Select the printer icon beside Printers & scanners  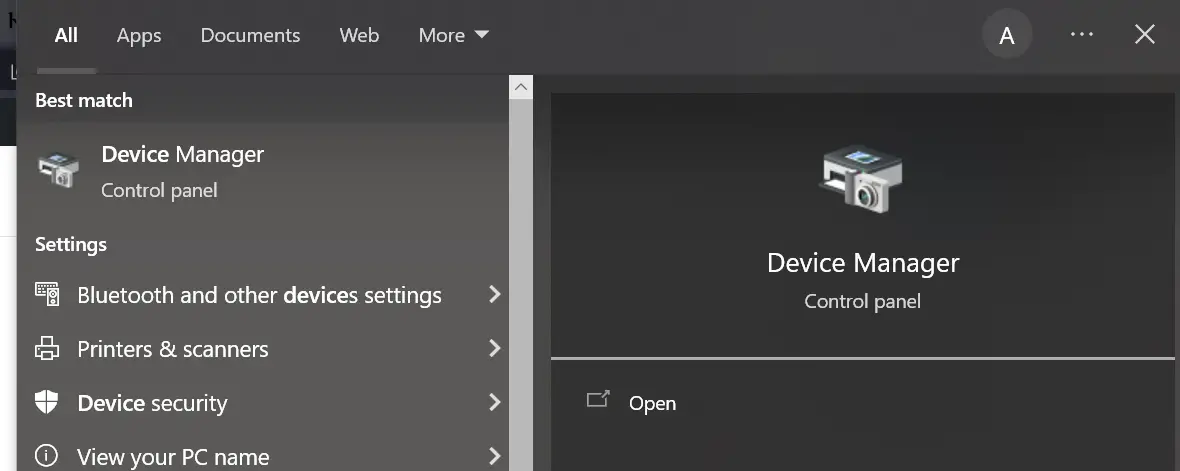click(47, 349)
